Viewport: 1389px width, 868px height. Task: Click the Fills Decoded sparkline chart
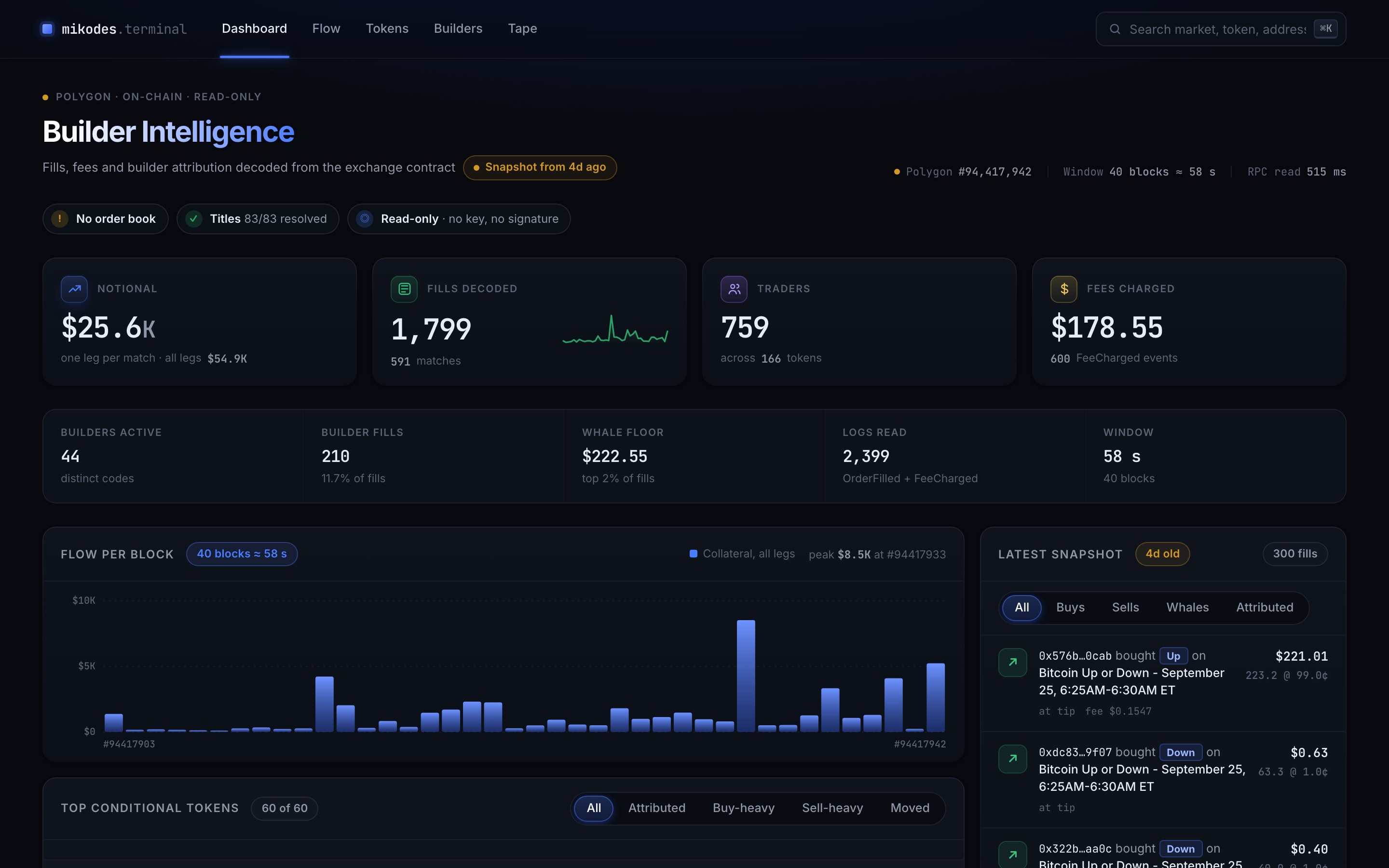[615, 329]
